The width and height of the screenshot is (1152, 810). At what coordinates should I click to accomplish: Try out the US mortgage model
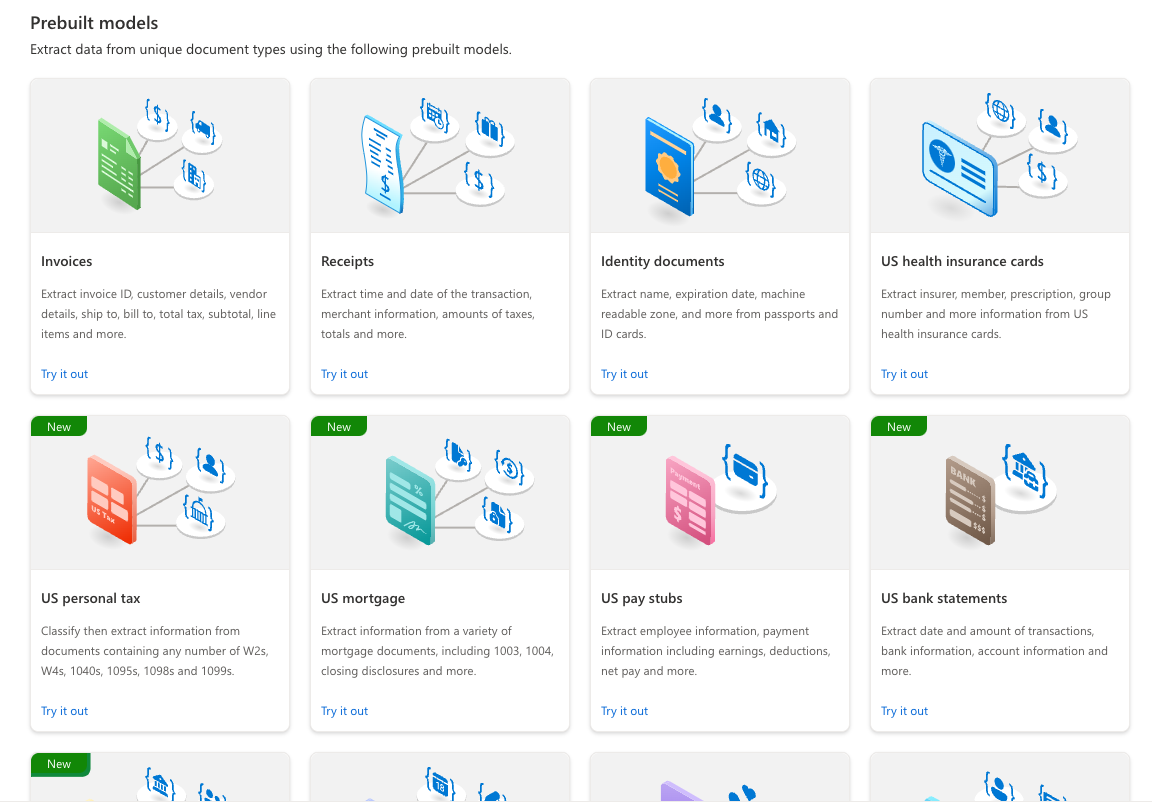344,710
